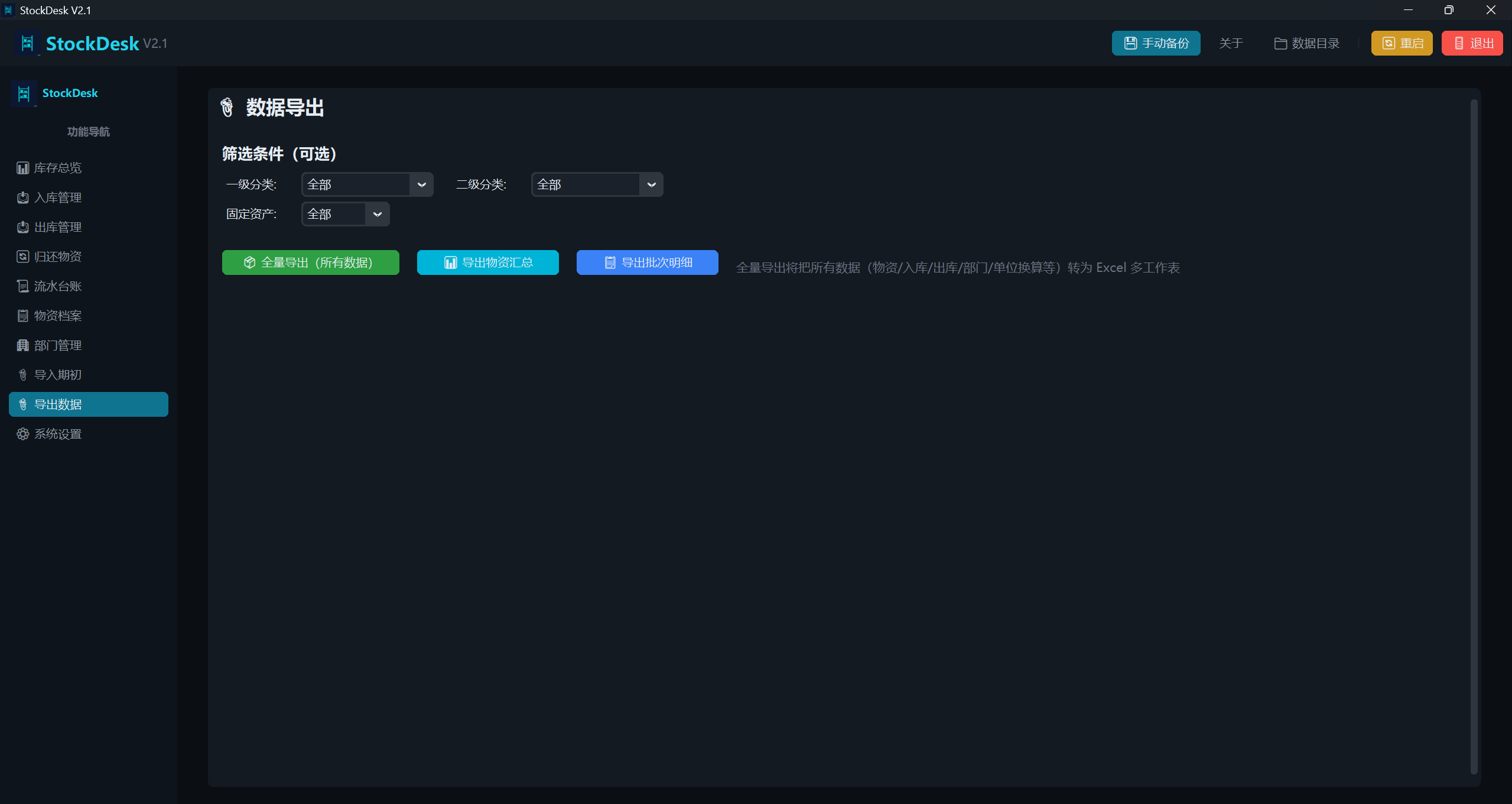Open 库存总览 inventory overview icon
Screen dimensions: 1512x804
click(22, 168)
